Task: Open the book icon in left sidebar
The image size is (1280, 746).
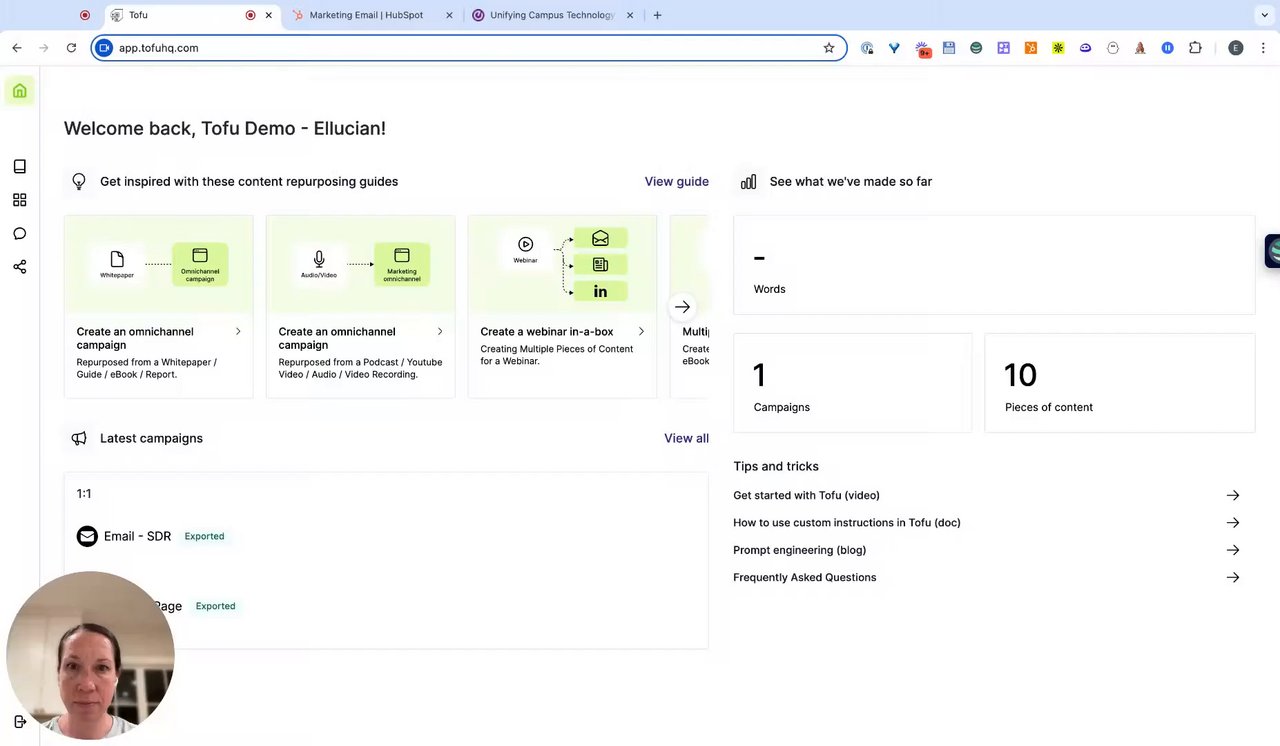Action: point(19,167)
